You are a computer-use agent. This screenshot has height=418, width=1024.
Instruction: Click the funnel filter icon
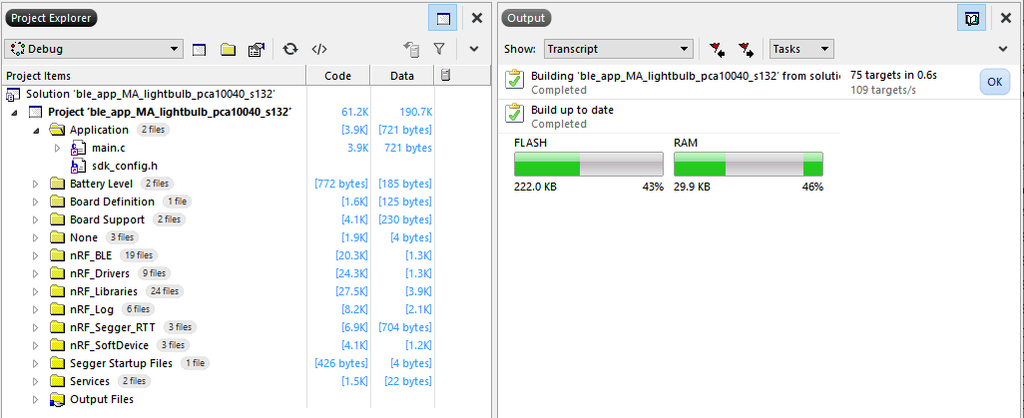[x=439, y=48]
